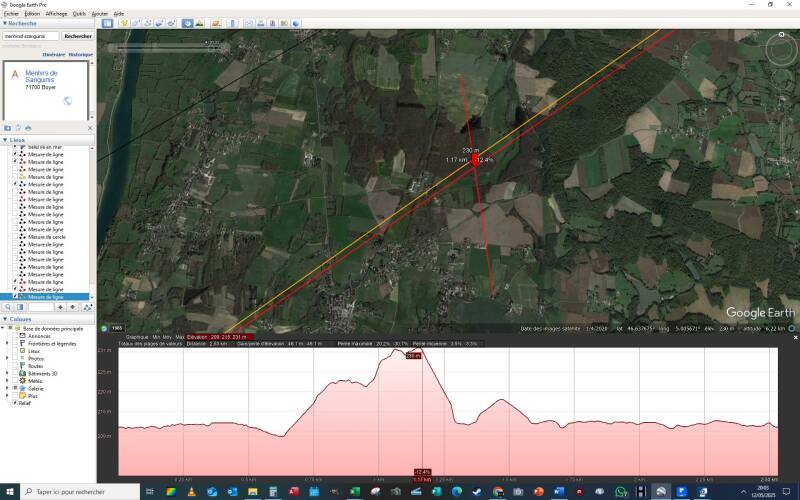Disable the Relief layer checkbox

[15, 403]
